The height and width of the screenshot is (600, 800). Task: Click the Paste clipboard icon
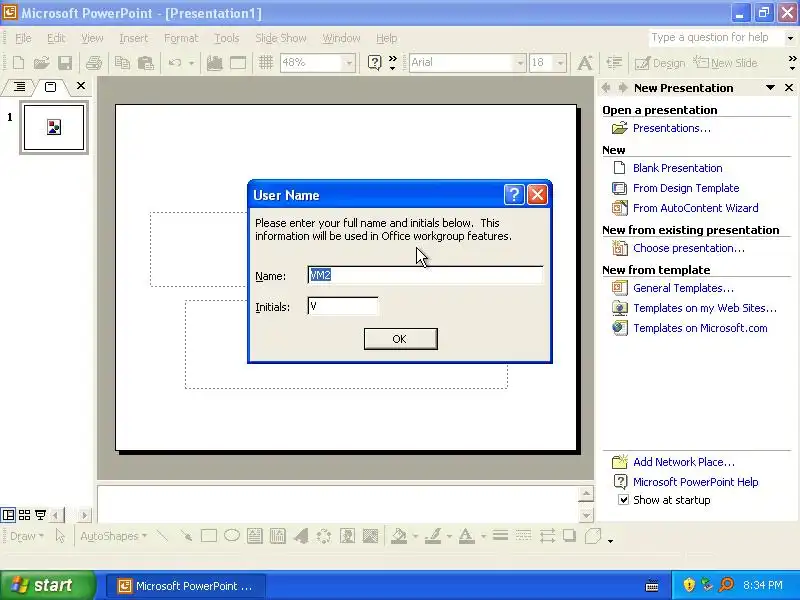(146, 63)
